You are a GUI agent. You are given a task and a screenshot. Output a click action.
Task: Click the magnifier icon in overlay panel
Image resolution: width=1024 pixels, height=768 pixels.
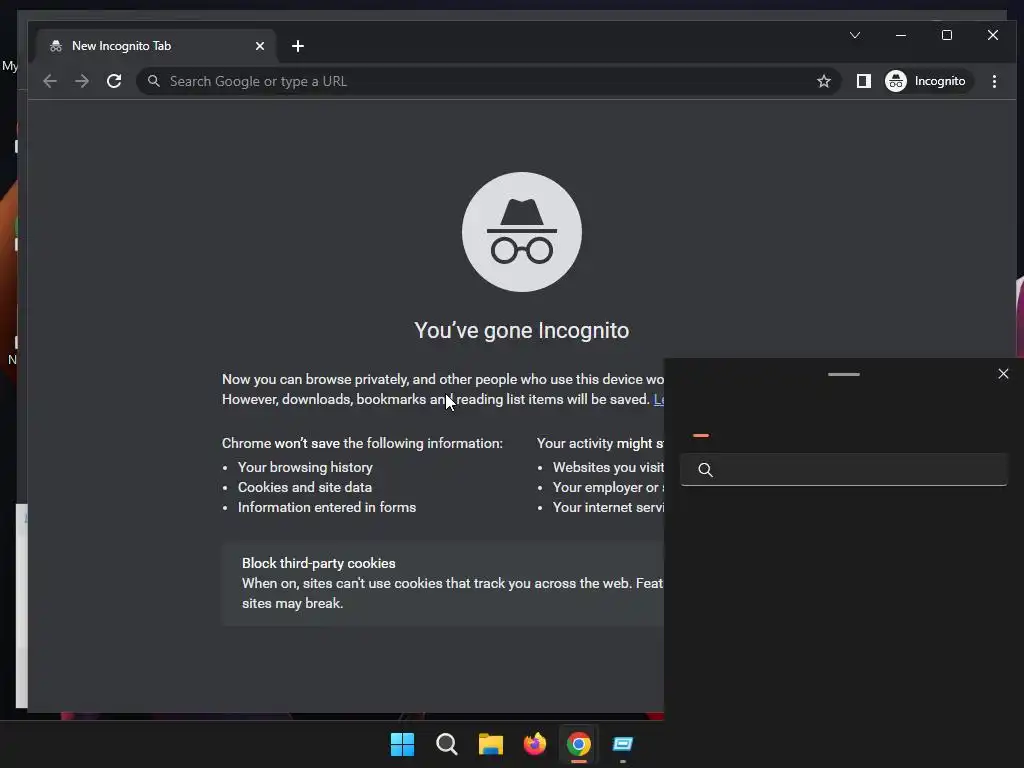(x=705, y=470)
